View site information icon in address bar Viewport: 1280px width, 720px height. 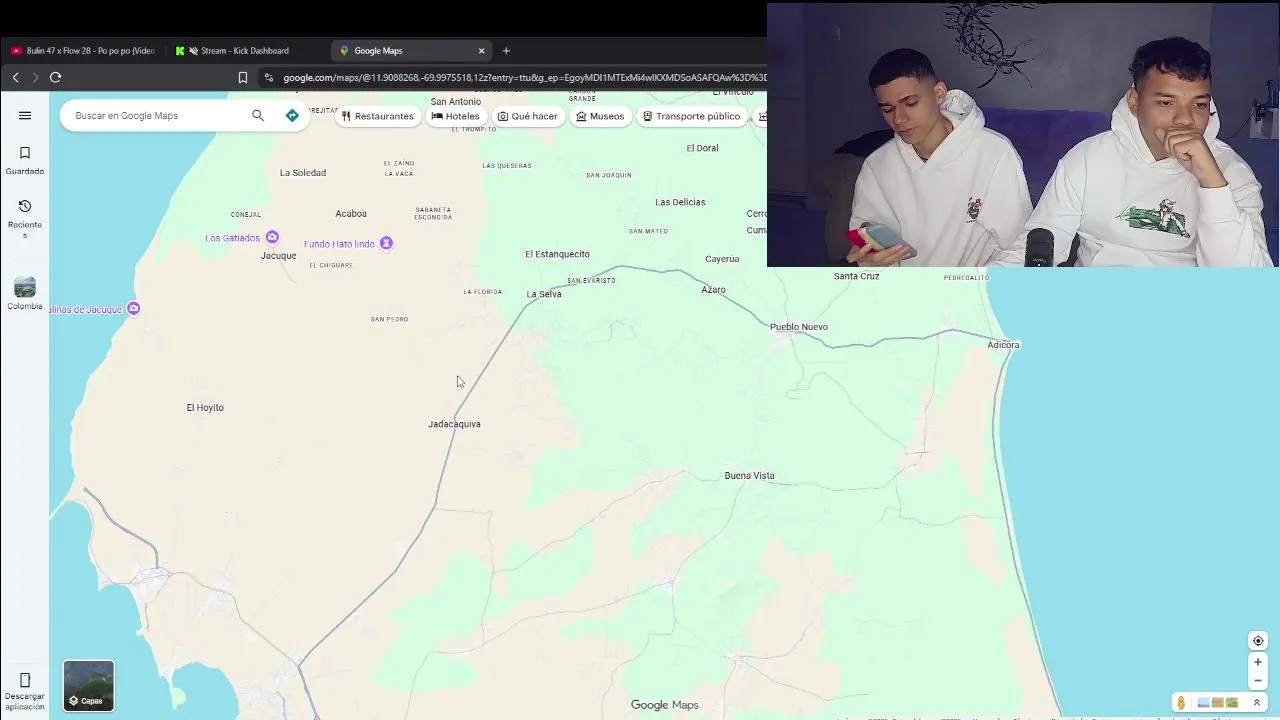tap(268, 77)
